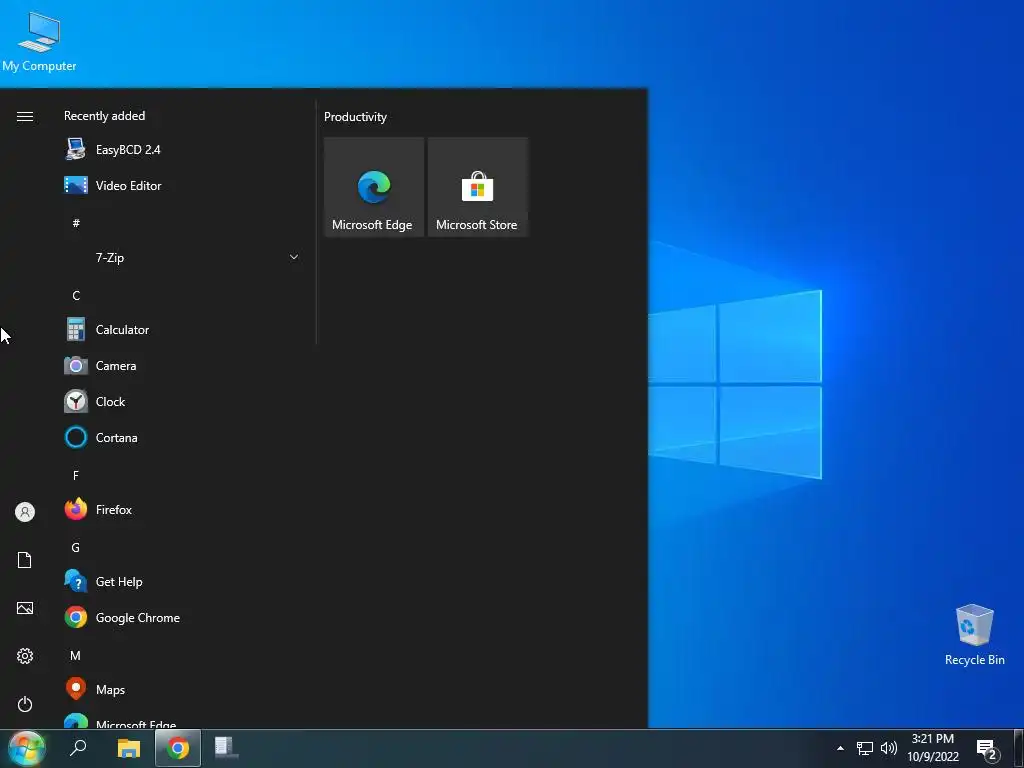Open File Explorer from the taskbar
Viewport: 1024px width, 768px height.
(128, 748)
